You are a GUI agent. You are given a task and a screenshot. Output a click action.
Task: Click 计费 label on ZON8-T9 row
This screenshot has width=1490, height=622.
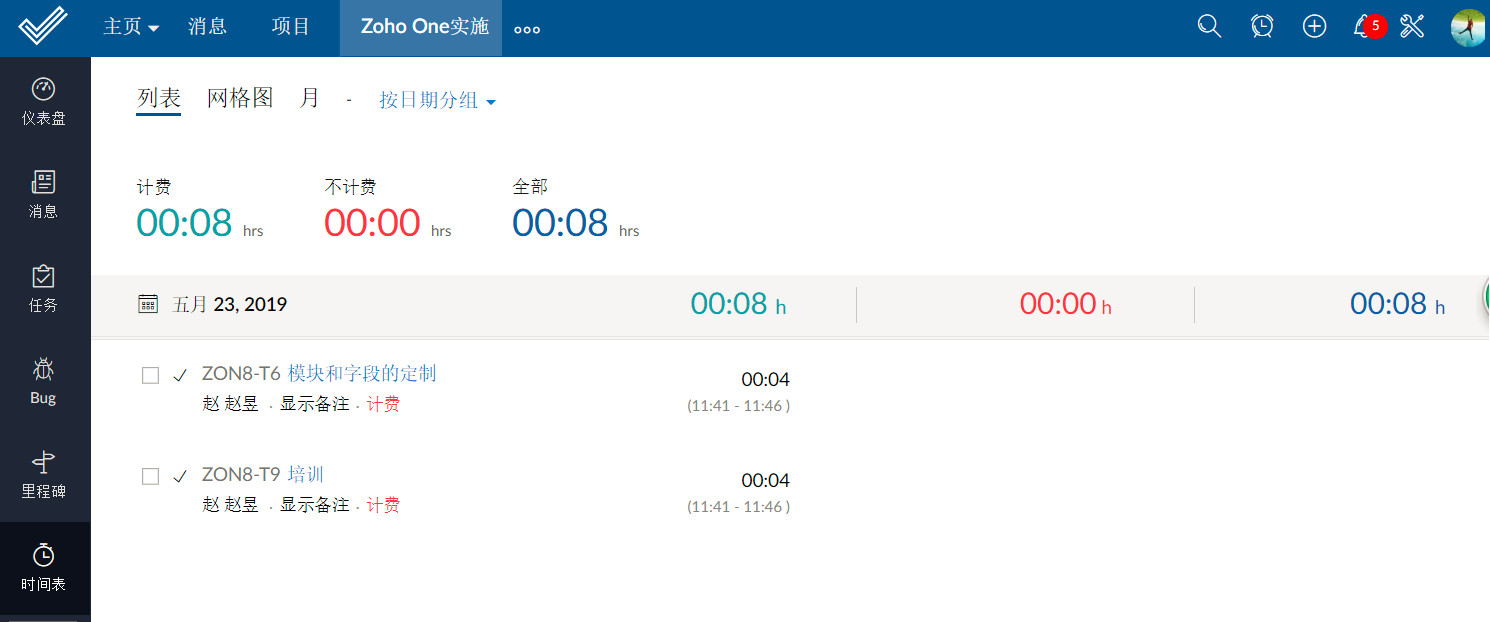383,505
